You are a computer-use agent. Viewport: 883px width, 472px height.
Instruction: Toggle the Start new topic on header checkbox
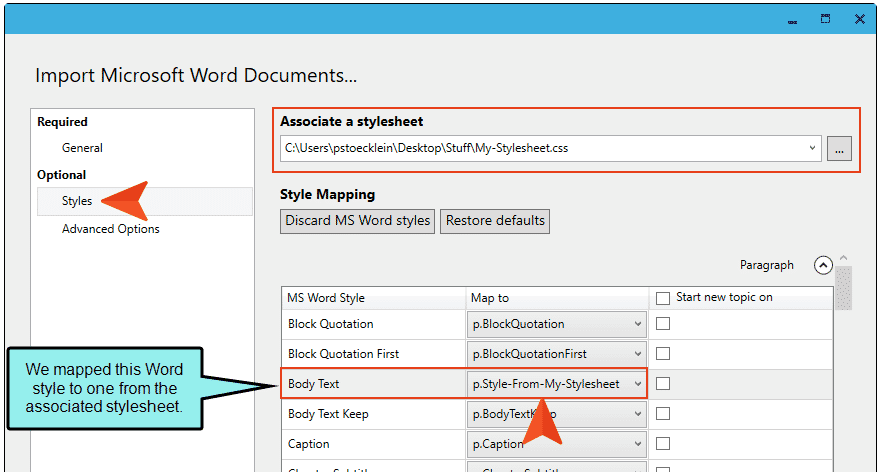[663, 298]
